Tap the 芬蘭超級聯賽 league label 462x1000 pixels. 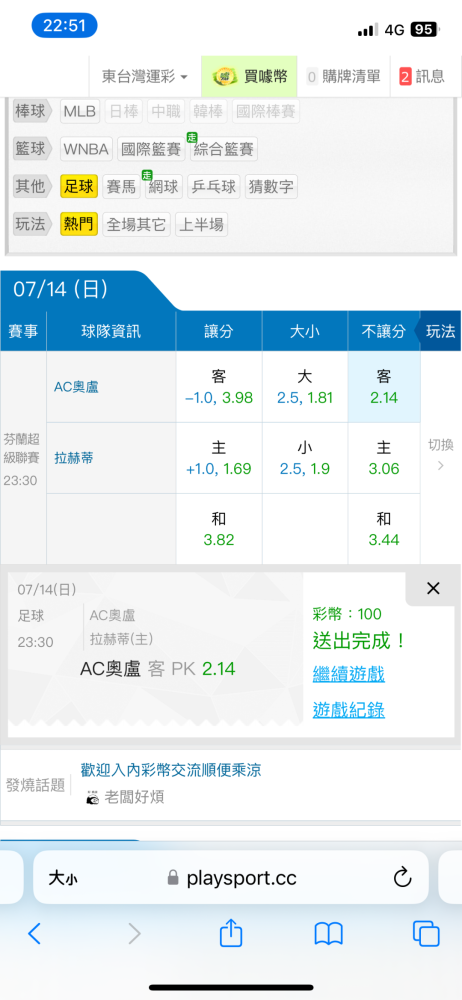pyautogui.click(x=24, y=448)
